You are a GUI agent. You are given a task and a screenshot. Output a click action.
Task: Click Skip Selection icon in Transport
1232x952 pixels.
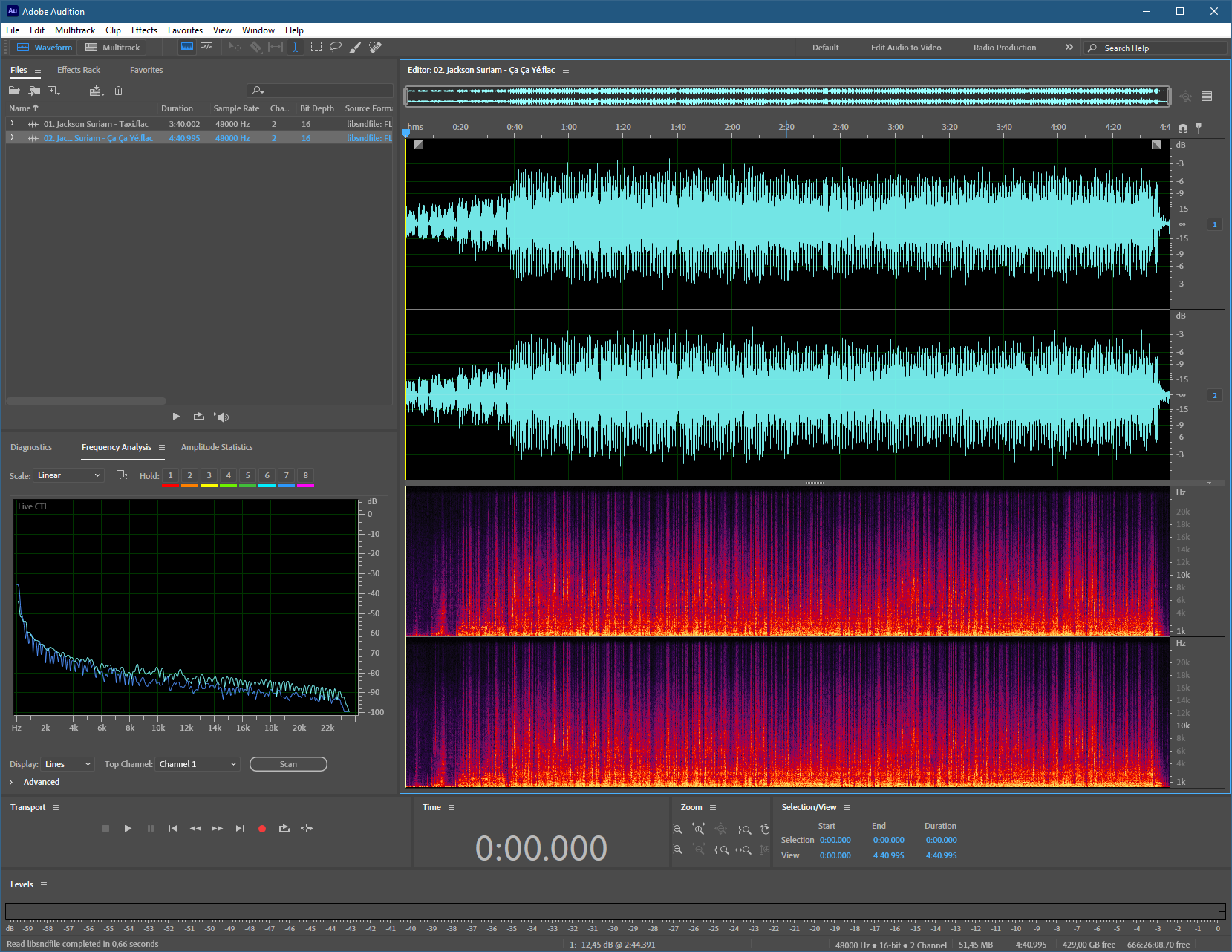(x=307, y=829)
